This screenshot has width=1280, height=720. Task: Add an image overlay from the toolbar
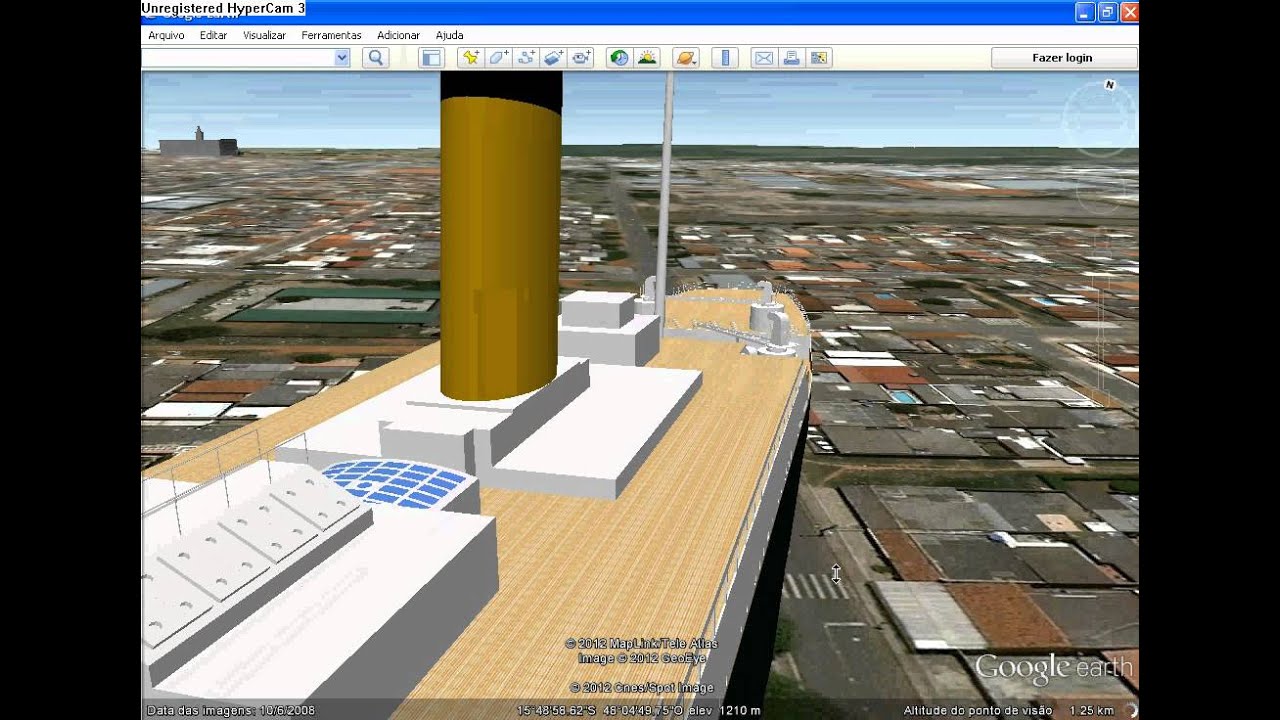coord(554,58)
